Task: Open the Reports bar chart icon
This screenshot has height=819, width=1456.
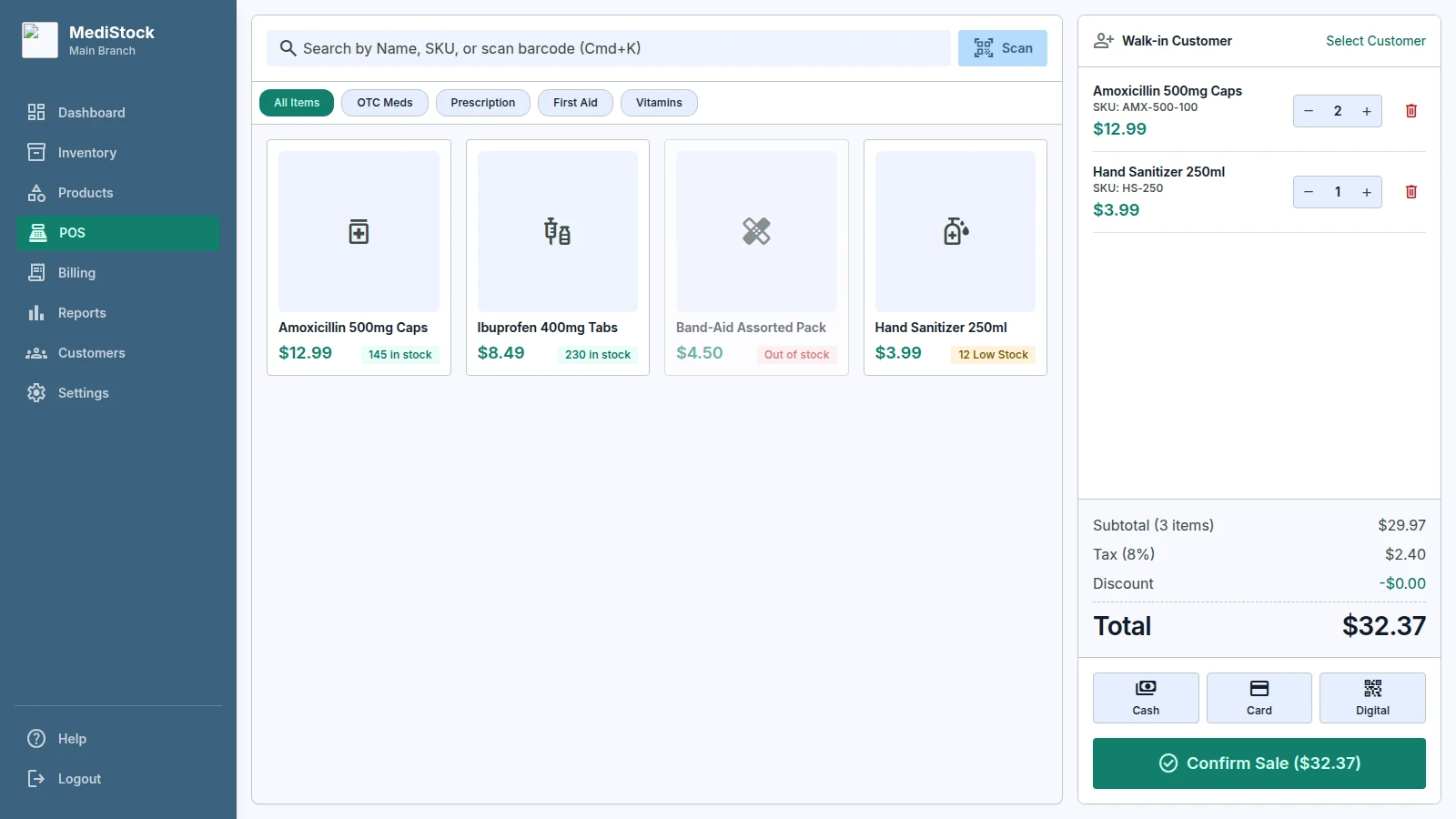Action: [x=36, y=312]
